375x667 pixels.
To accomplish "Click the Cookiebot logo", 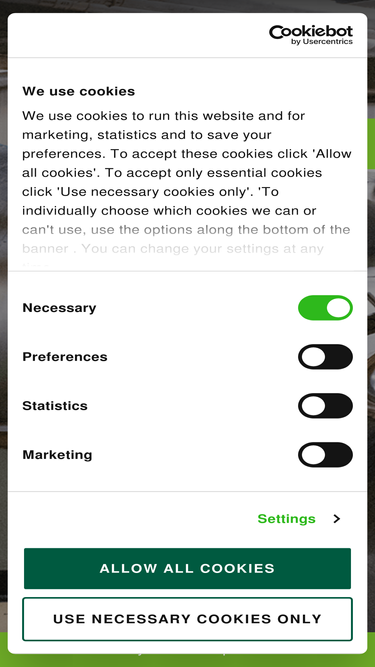I will 311,34.
